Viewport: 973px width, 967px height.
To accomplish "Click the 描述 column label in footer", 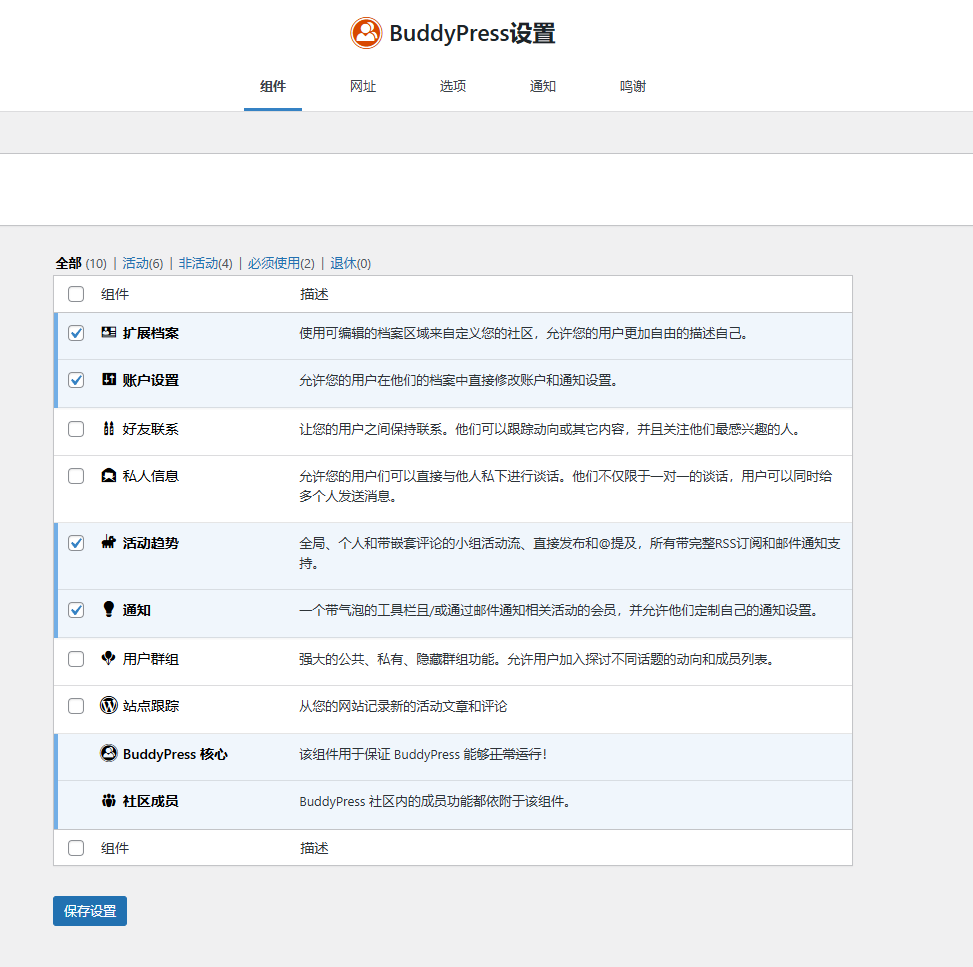I will click(x=314, y=848).
